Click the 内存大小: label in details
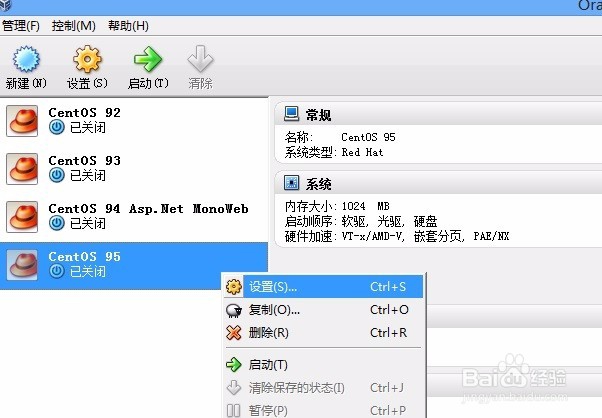This screenshot has width=602, height=418. 311,207
